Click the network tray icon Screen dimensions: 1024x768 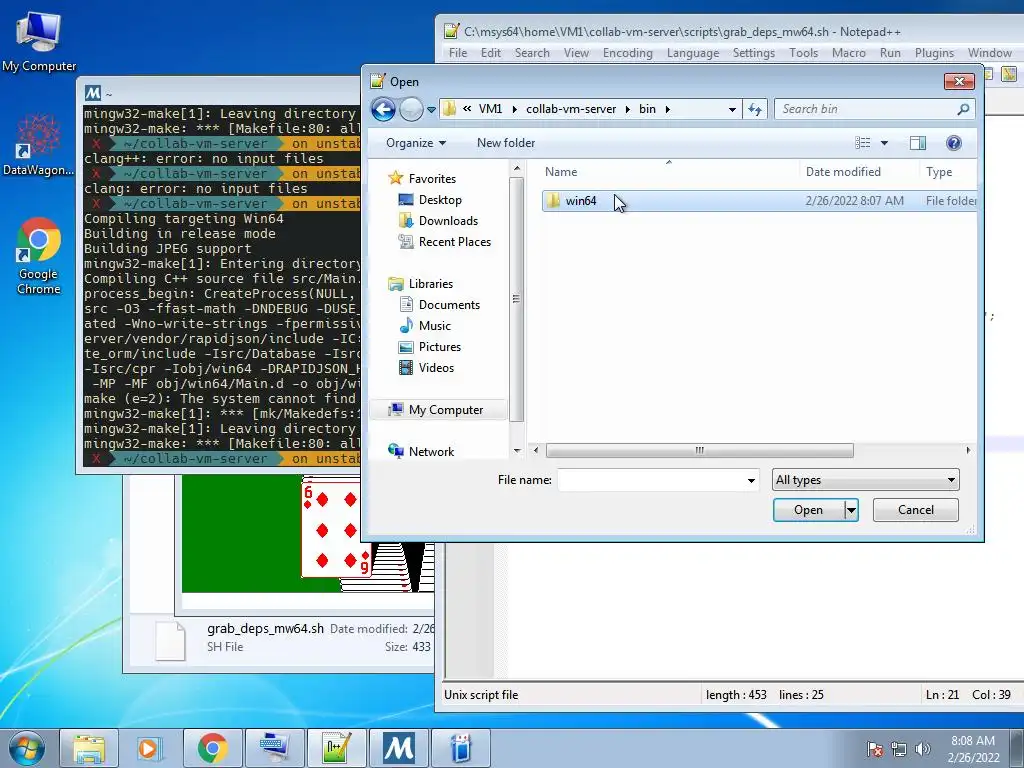coord(899,749)
